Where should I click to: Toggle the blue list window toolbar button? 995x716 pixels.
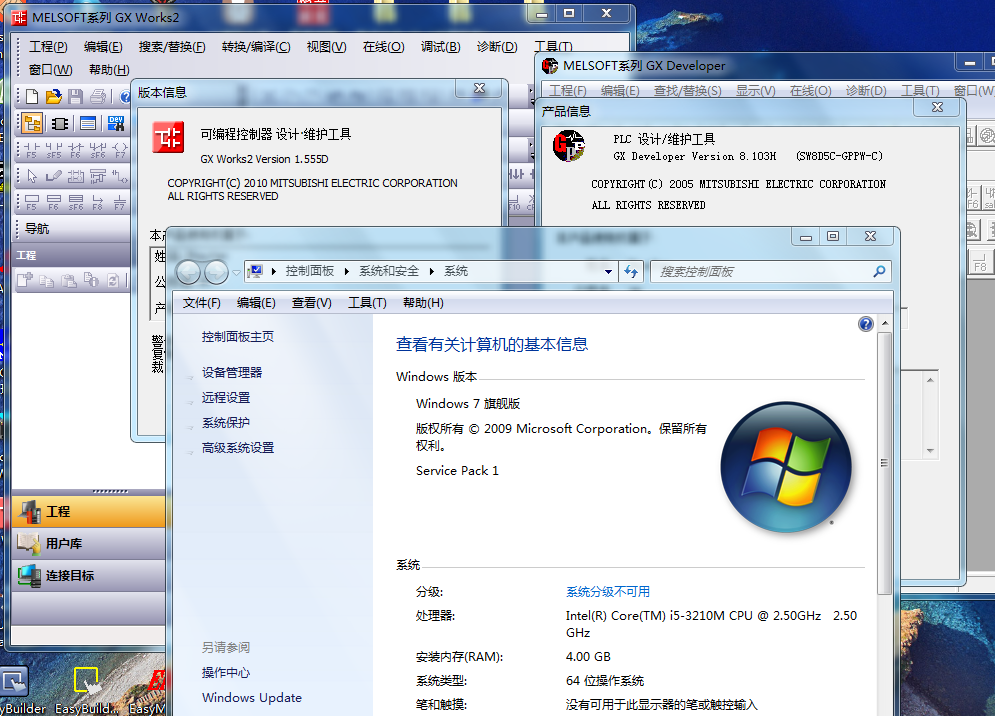click(x=88, y=123)
